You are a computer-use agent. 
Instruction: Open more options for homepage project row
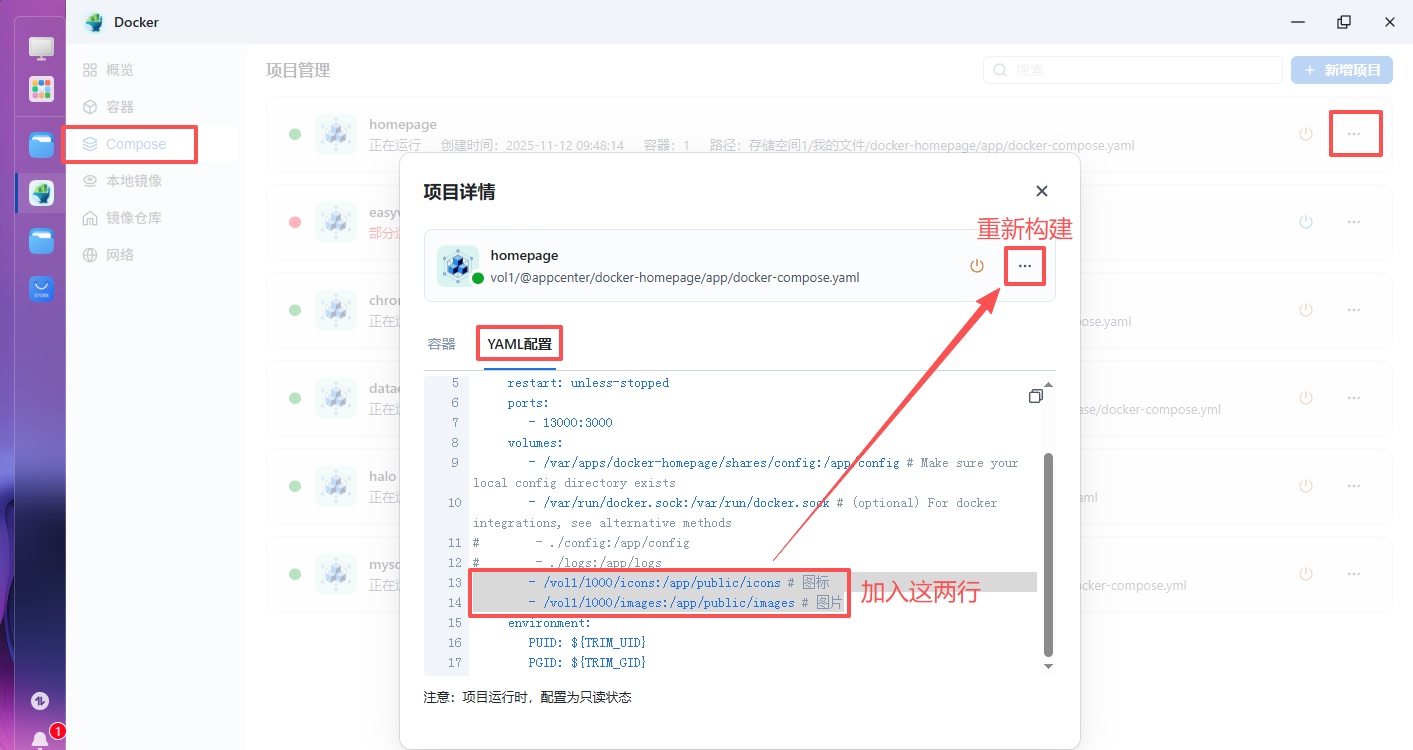point(1354,134)
